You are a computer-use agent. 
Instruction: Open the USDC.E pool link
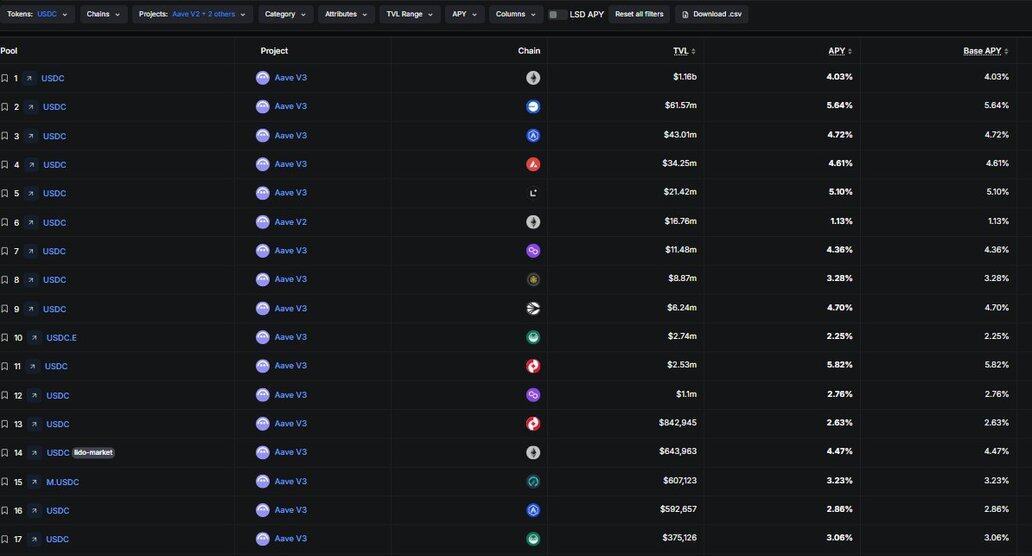click(61, 338)
